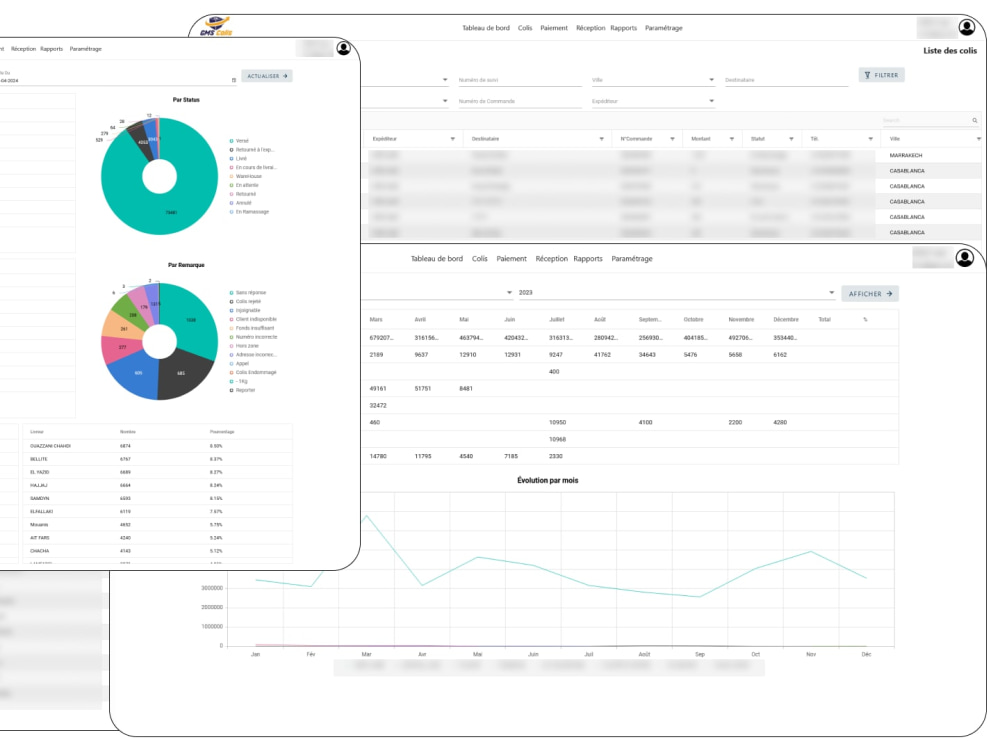Open Rapports in dashboard pie-chart window
This screenshot has height=751, width=1000.
pos(52,49)
